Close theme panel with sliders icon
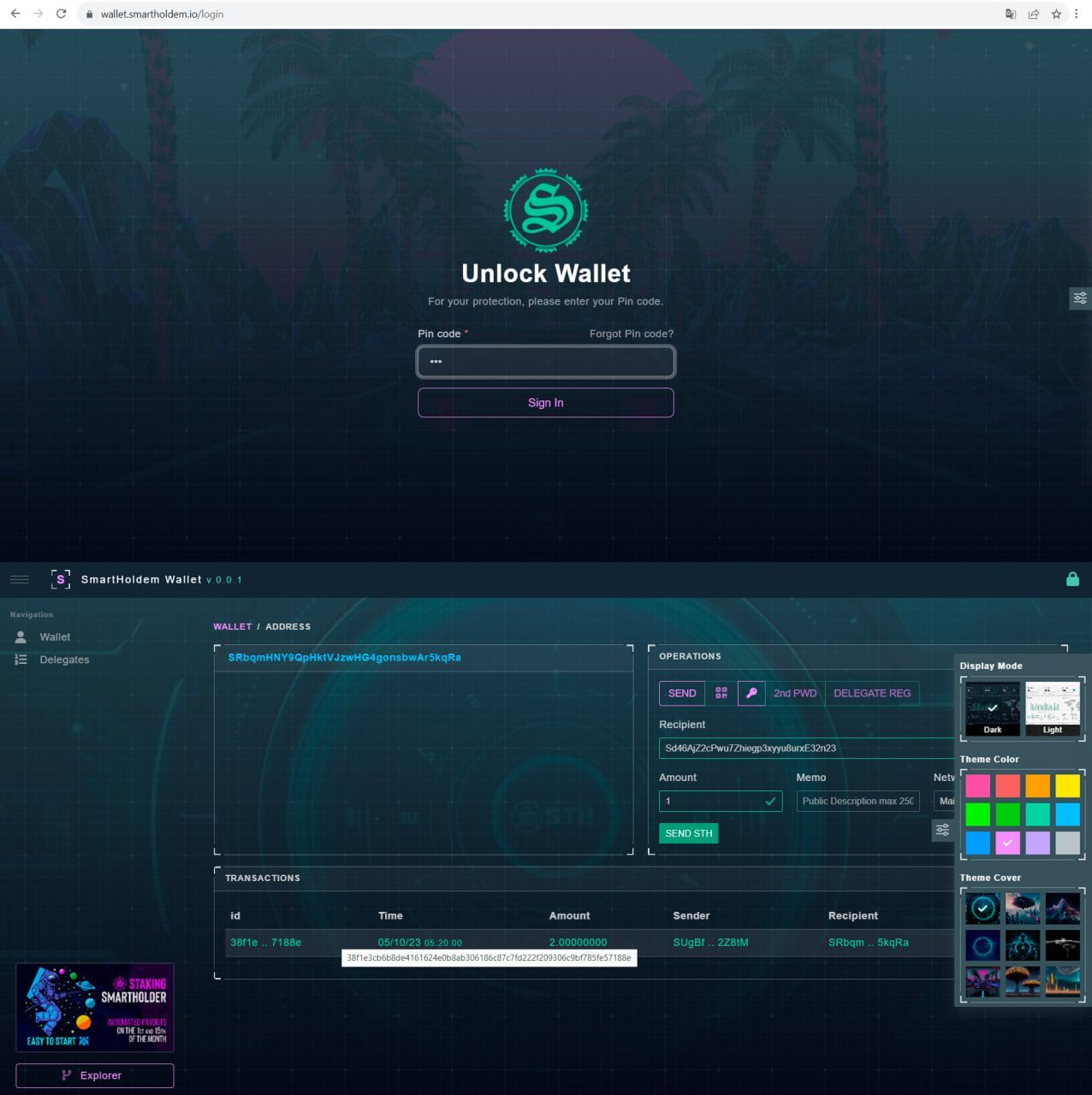 [x=942, y=830]
